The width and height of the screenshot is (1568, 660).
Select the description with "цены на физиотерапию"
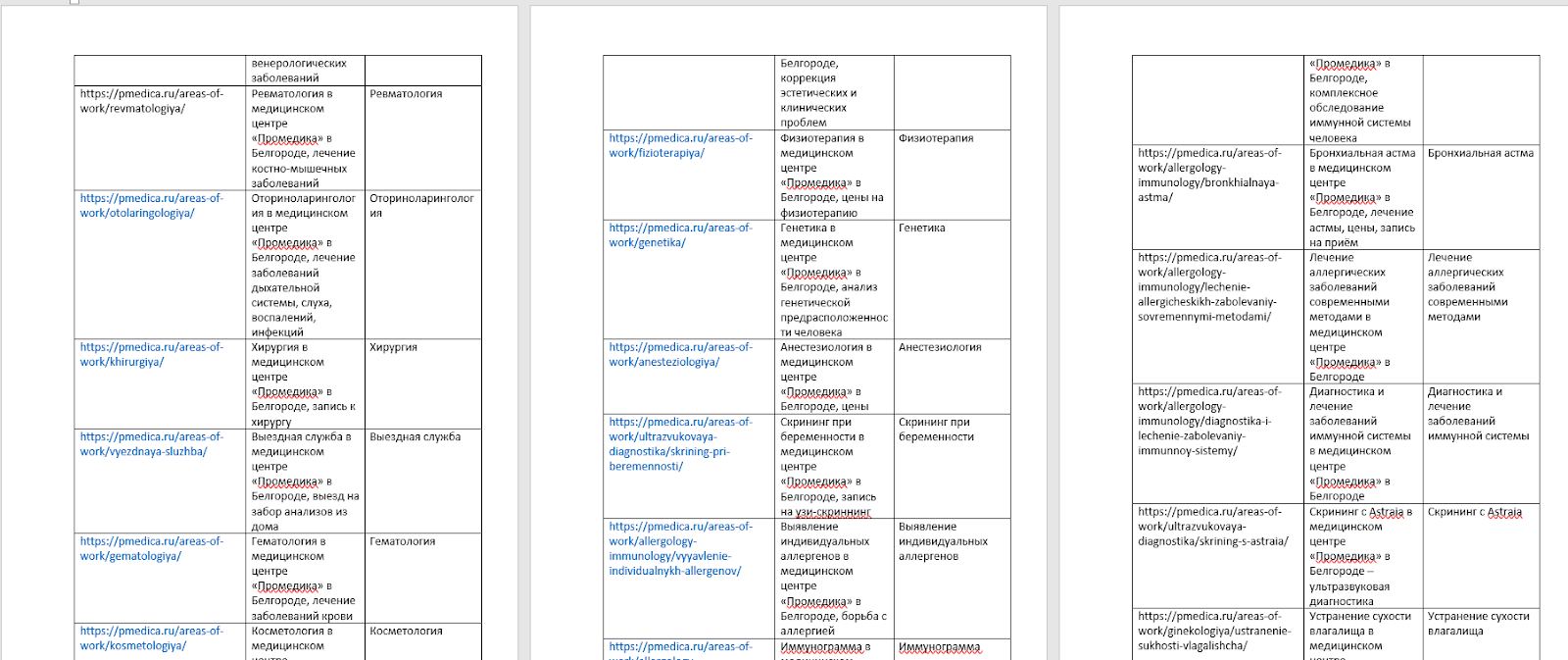tap(834, 176)
